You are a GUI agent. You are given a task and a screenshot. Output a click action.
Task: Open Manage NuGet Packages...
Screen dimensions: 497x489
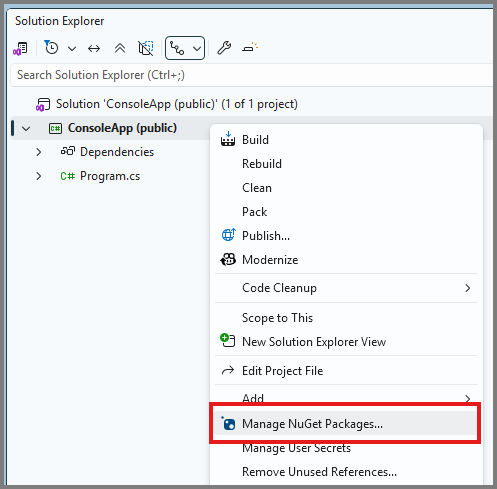pyautogui.click(x=345, y=424)
